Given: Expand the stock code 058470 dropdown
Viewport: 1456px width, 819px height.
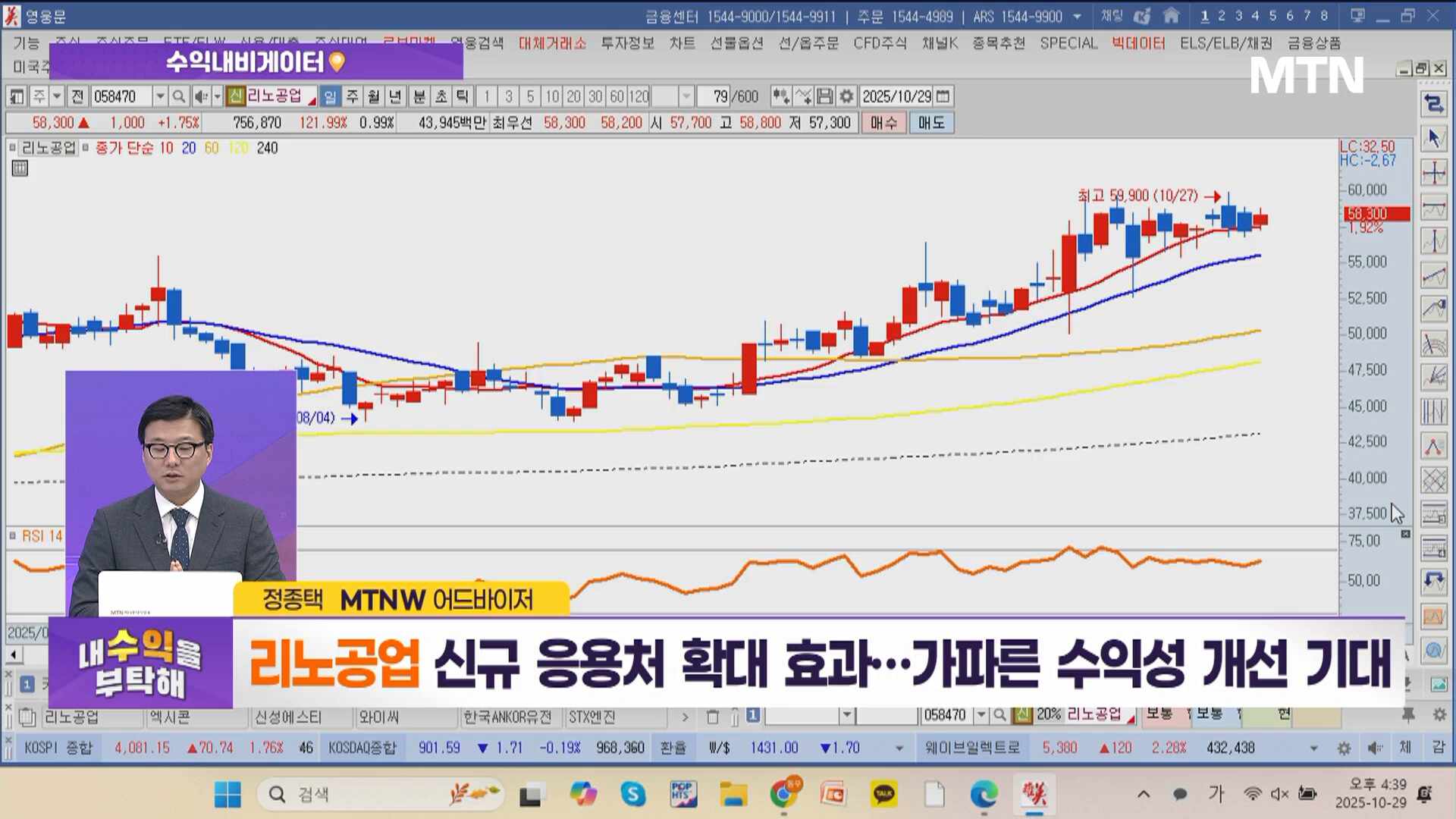Looking at the screenshot, I should (x=160, y=97).
